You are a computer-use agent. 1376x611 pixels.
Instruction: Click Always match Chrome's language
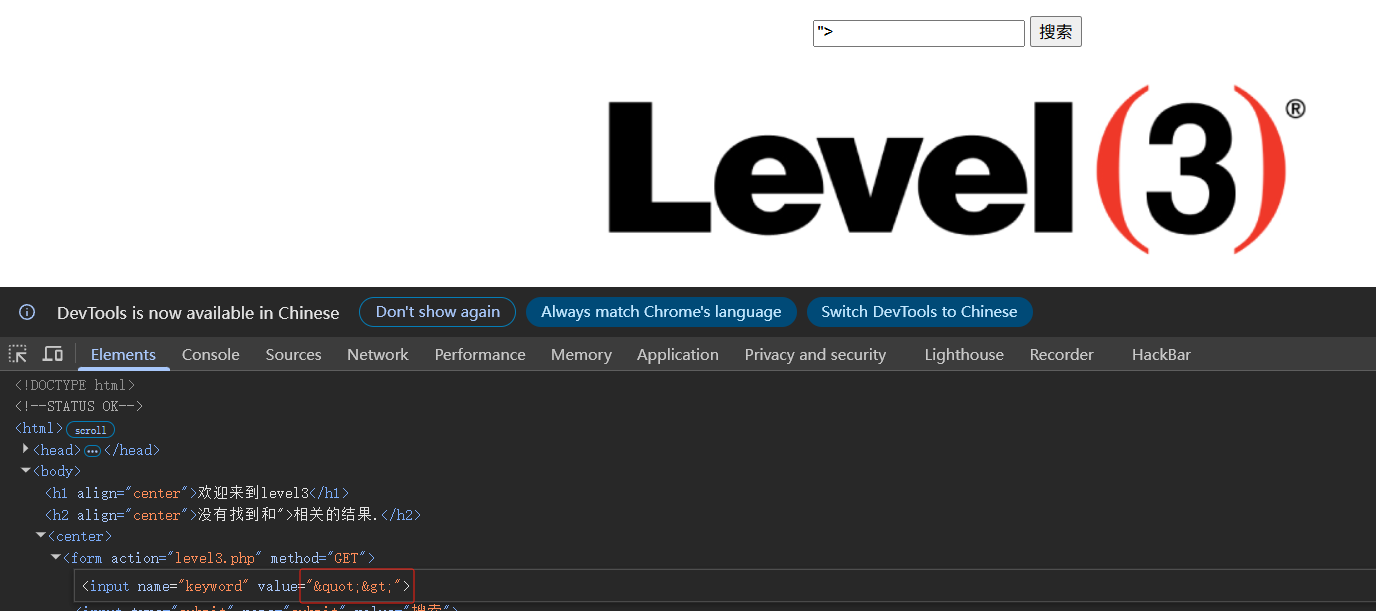tap(661, 312)
